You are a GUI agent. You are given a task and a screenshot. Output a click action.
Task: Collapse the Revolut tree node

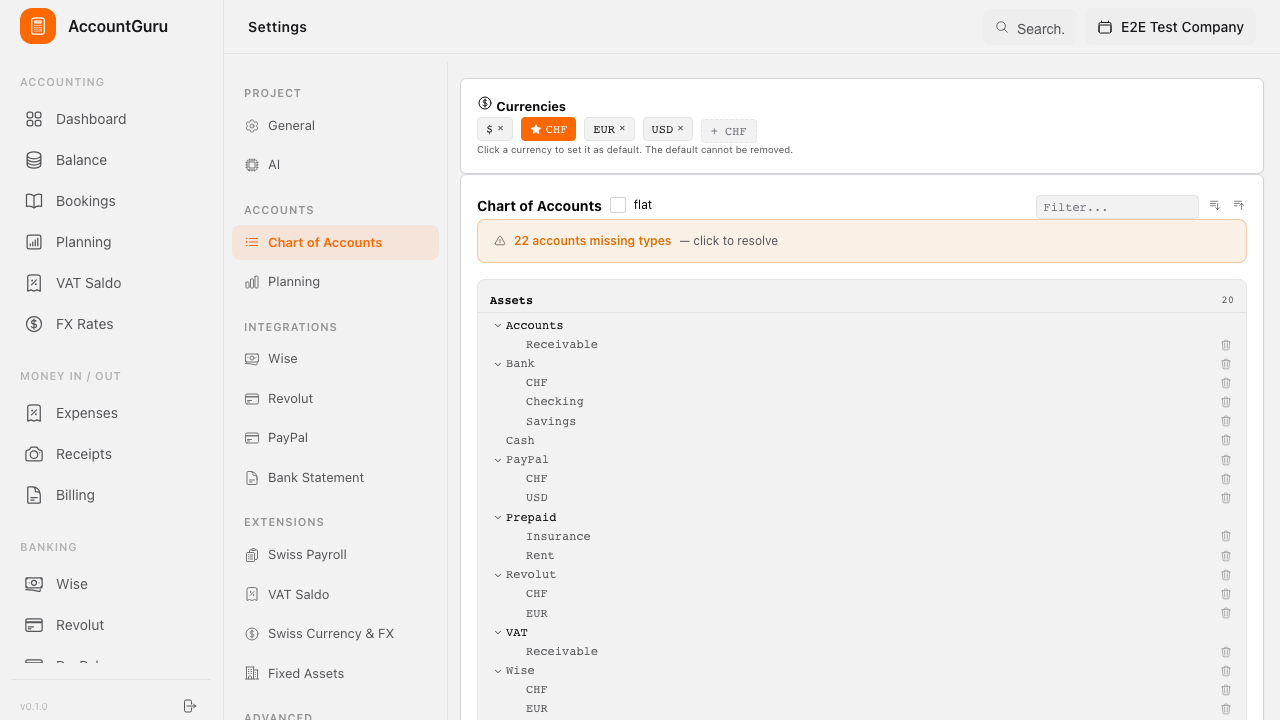[x=498, y=575]
